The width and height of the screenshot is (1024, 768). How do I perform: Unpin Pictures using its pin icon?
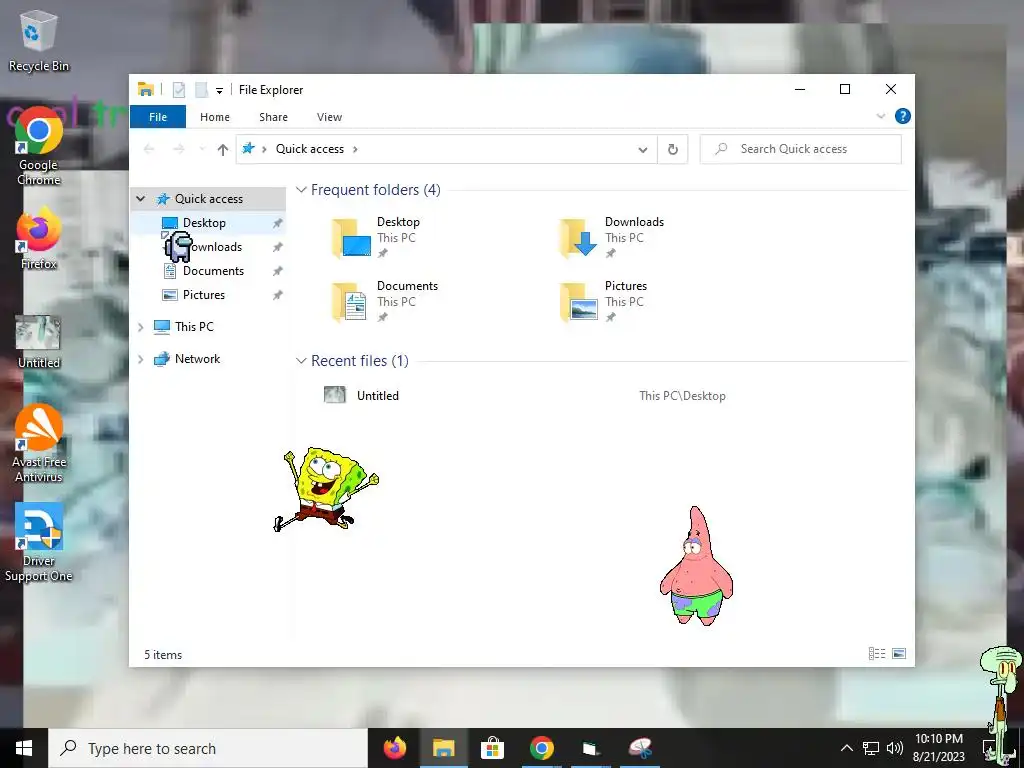278,295
